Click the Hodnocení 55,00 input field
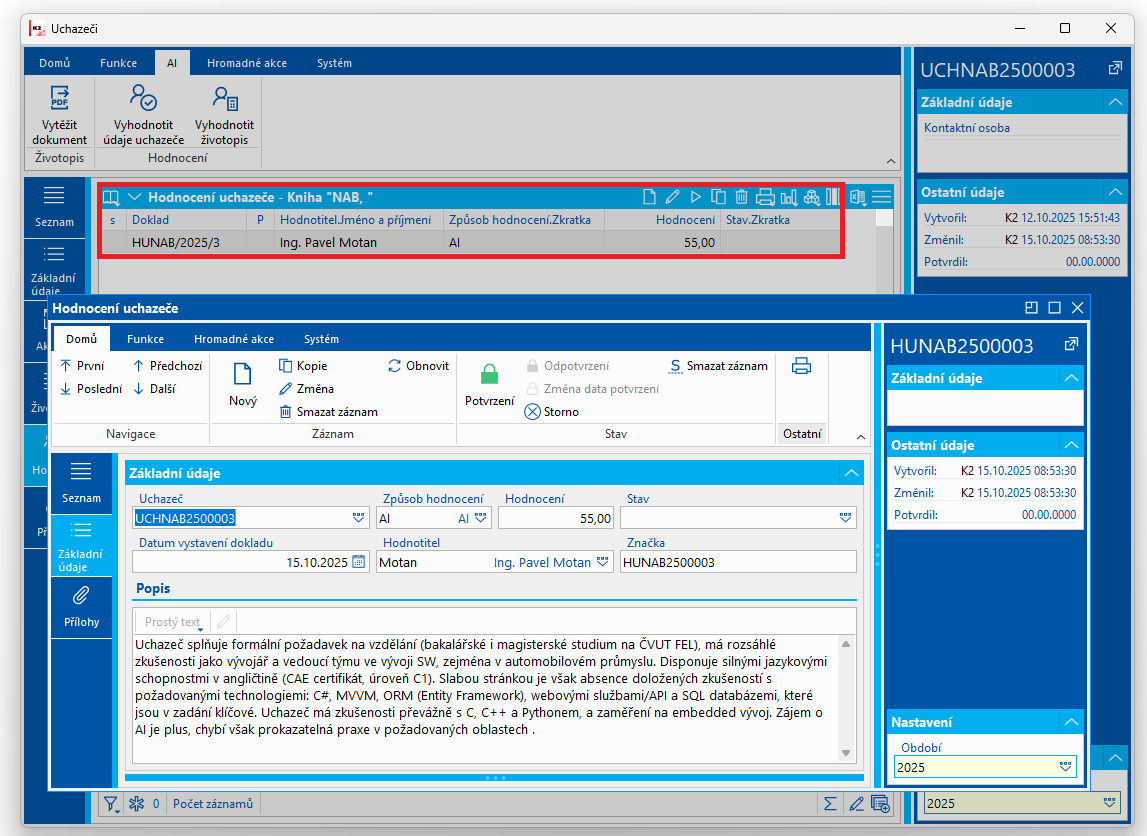 tap(556, 518)
